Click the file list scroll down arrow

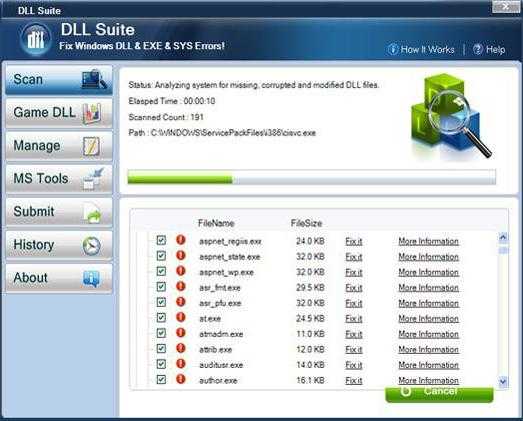(x=503, y=381)
